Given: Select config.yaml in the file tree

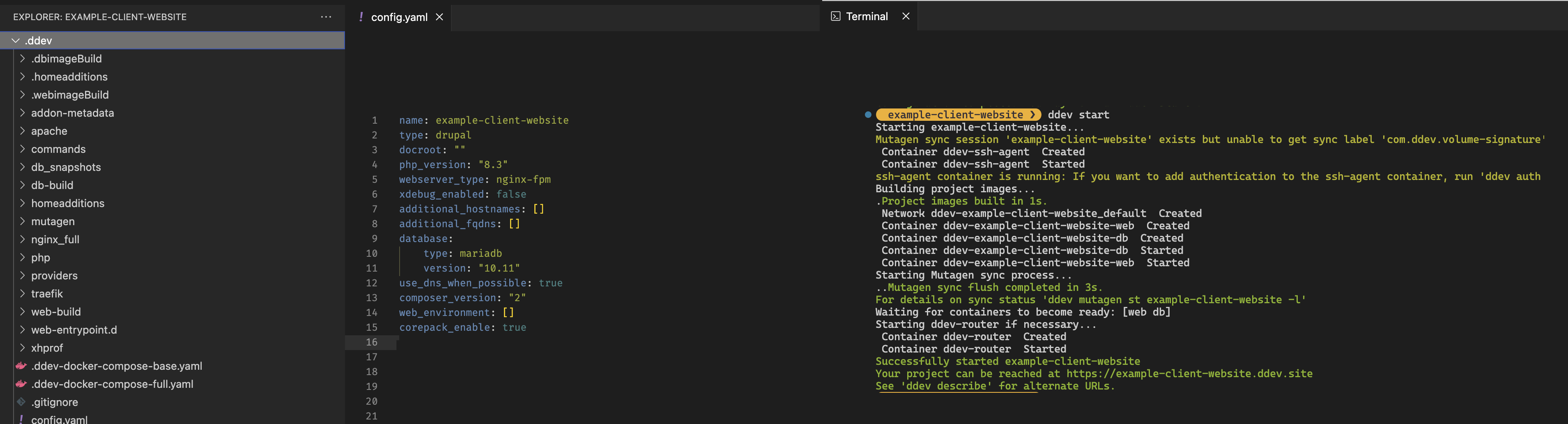Looking at the screenshot, I should point(59,419).
